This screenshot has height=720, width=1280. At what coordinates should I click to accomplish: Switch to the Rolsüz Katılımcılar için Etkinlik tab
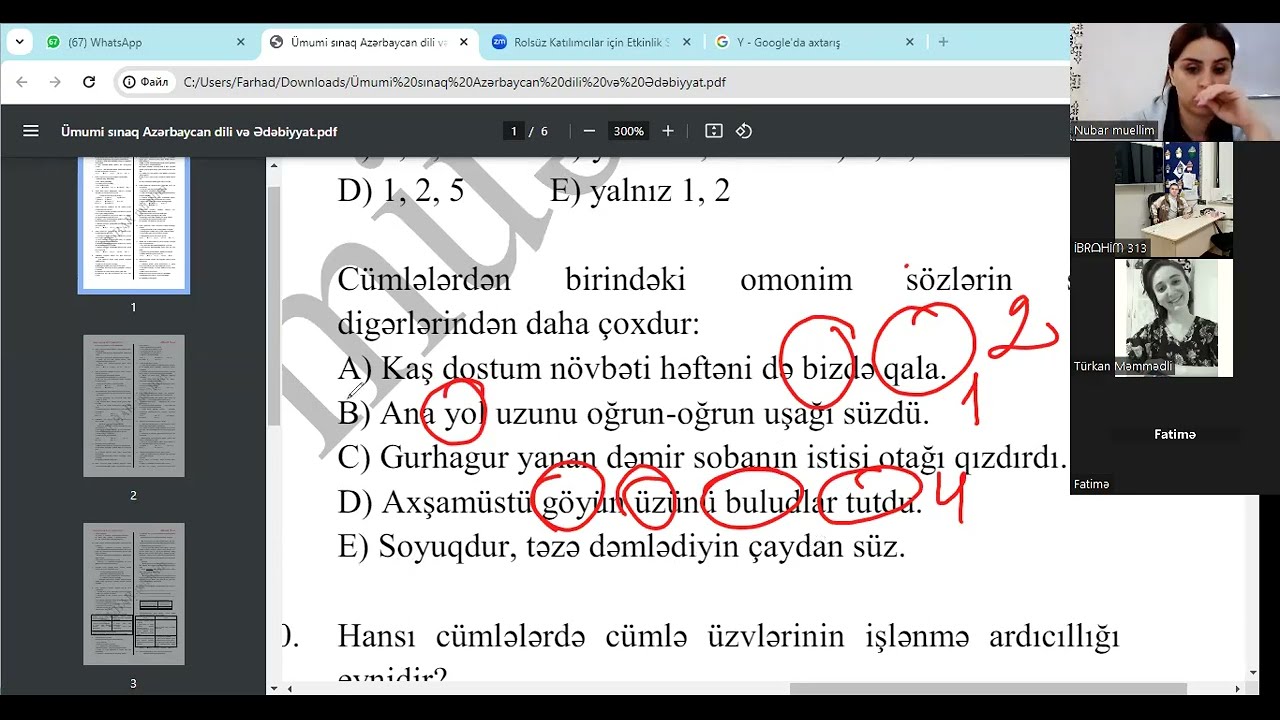coord(592,42)
